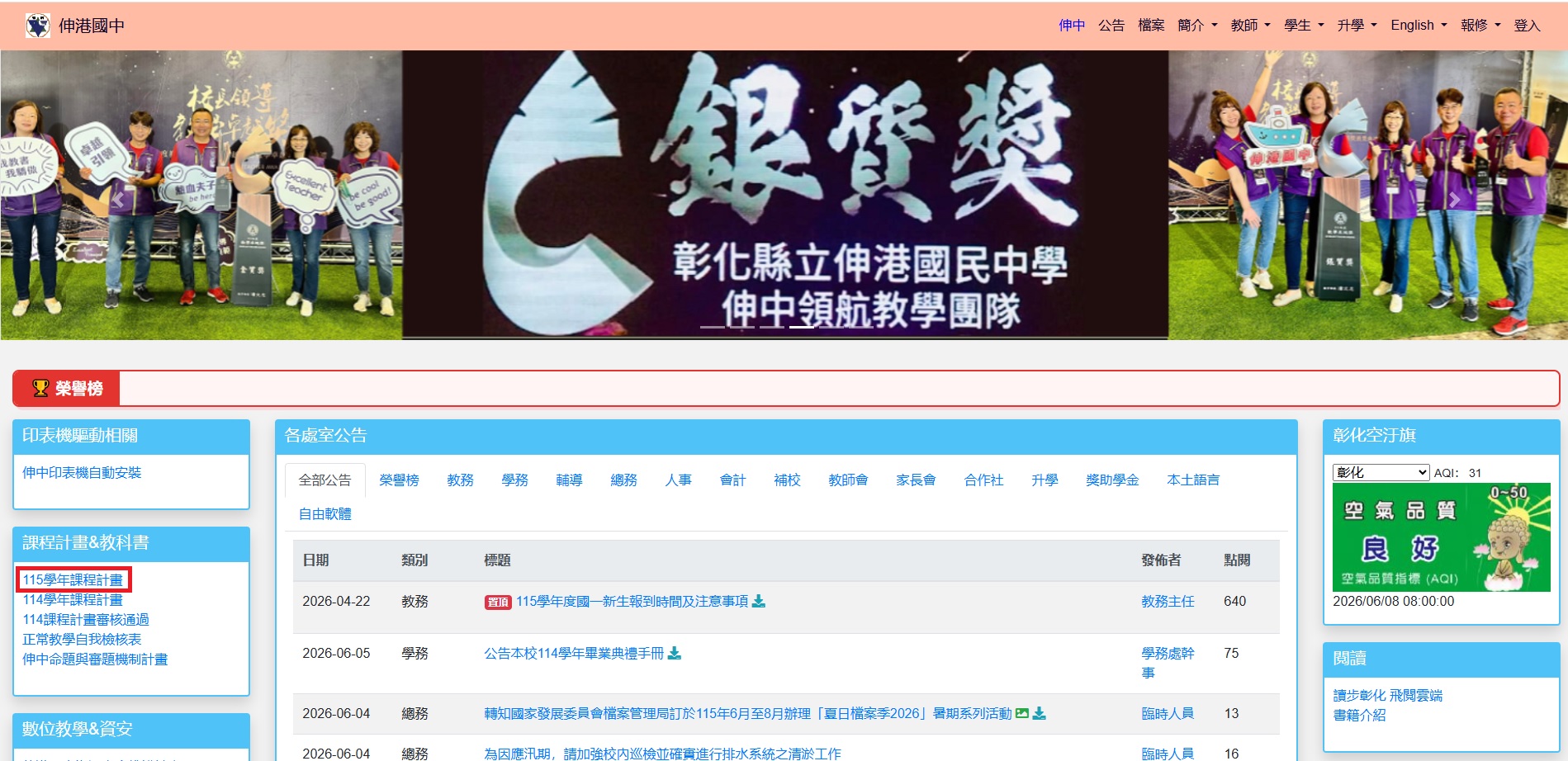Click the 伸港國中 site title link
This screenshot has height=761, width=1568.
(92, 26)
